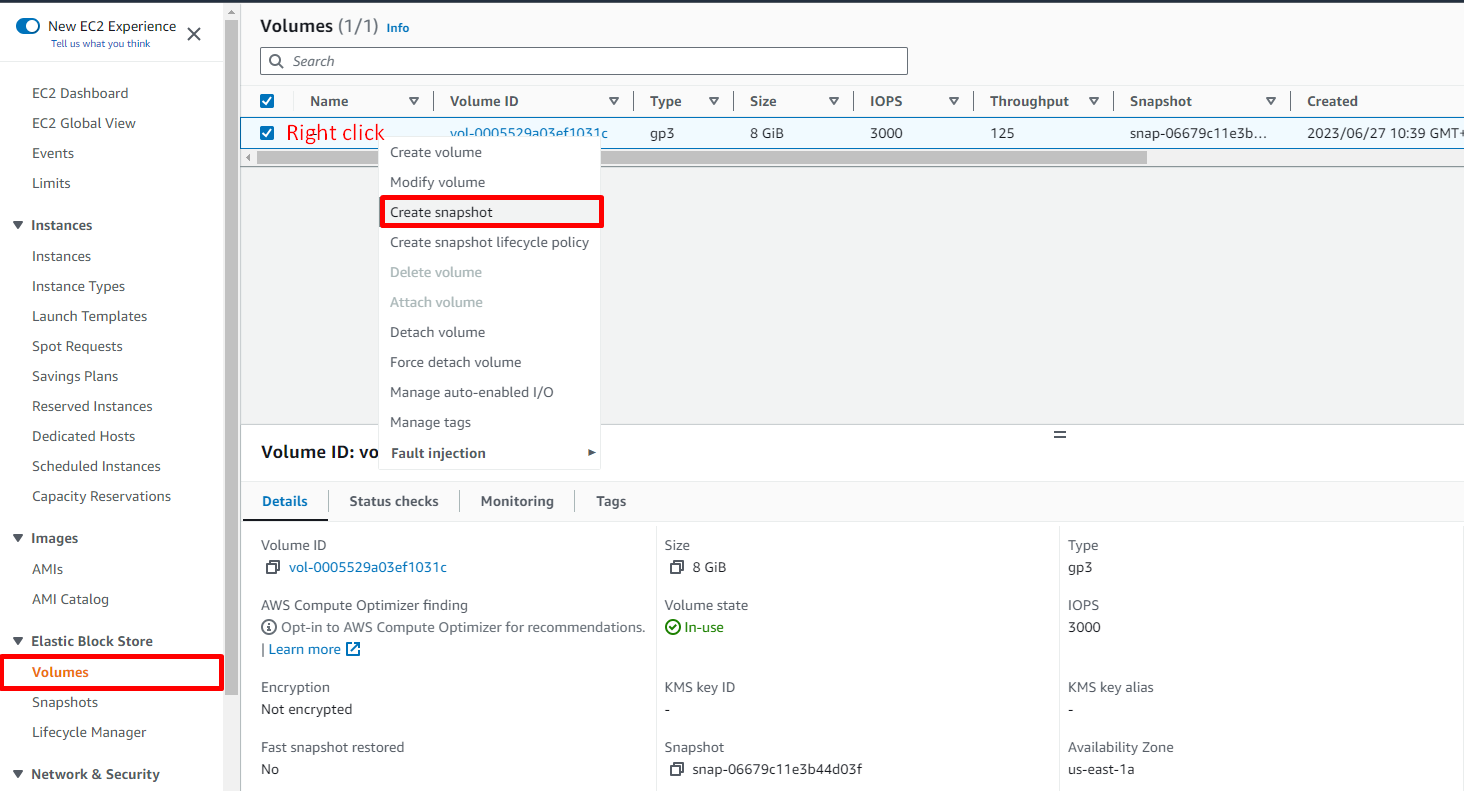Click the horizontal table scrollbar
1464x791 pixels.
[700, 158]
